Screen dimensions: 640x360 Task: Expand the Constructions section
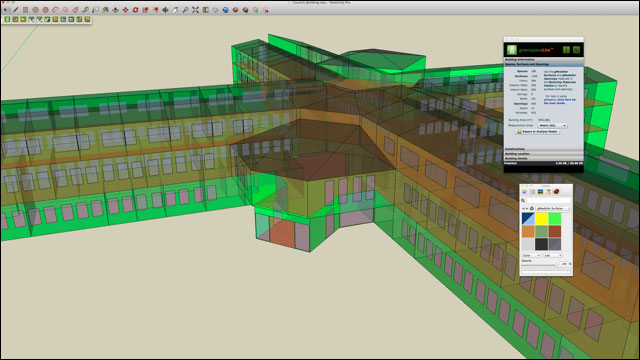point(544,149)
